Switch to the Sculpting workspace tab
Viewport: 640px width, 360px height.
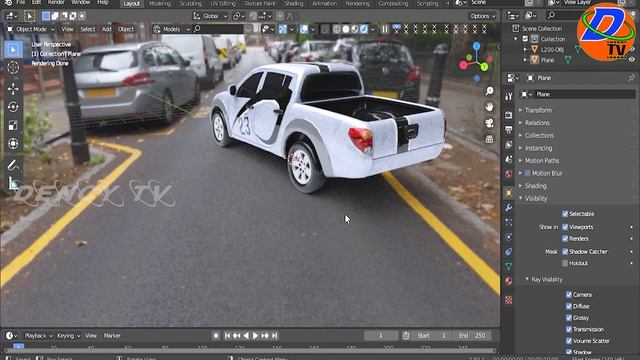coord(191,3)
